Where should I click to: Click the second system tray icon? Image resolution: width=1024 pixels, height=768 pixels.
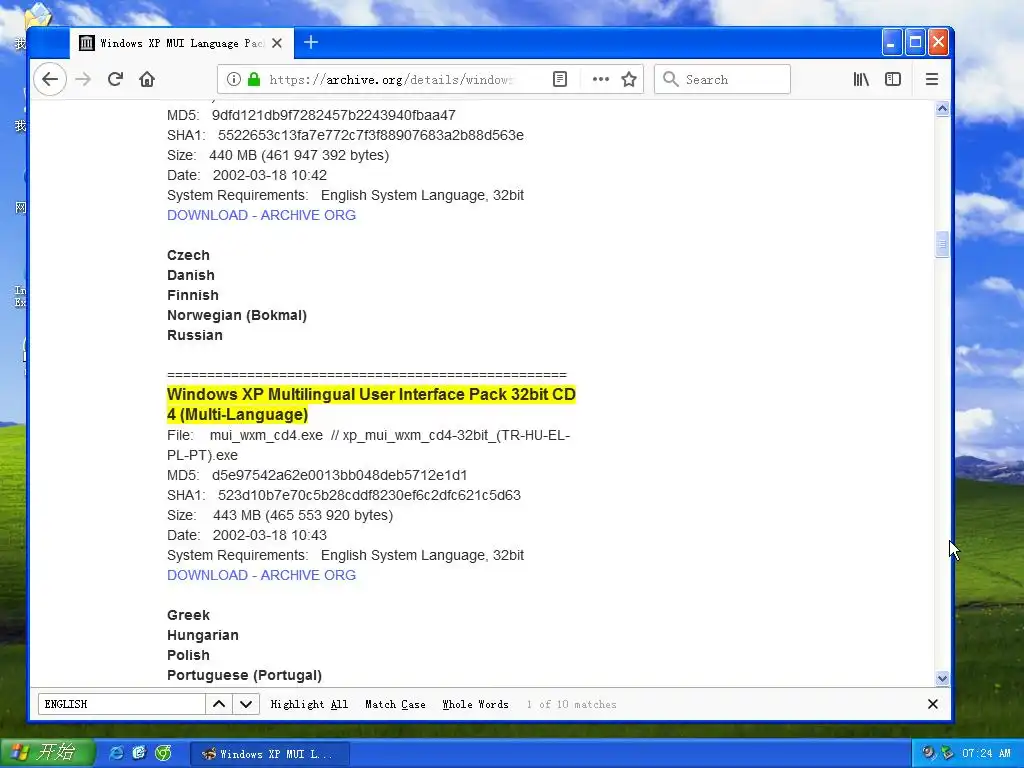pos(947,753)
